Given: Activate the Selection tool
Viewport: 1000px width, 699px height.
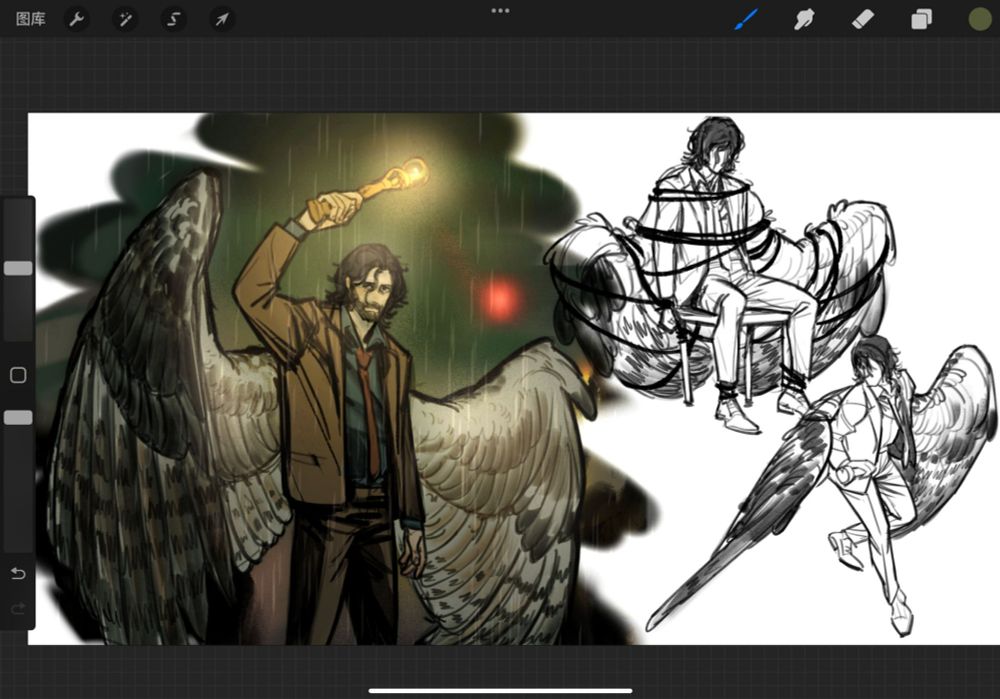Looking at the screenshot, I should click(x=173, y=19).
